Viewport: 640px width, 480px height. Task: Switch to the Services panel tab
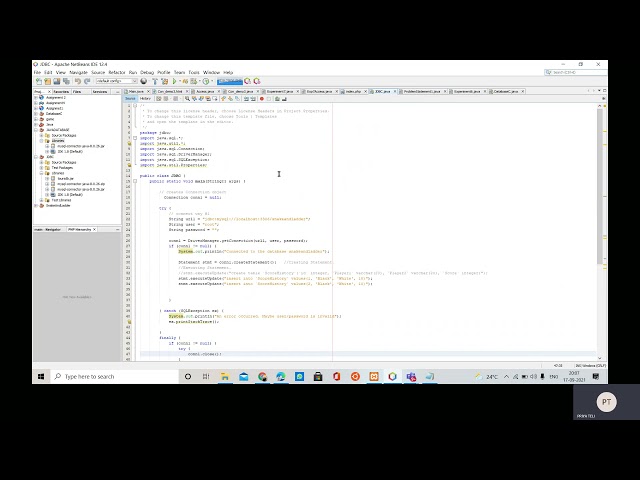(x=100, y=91)
